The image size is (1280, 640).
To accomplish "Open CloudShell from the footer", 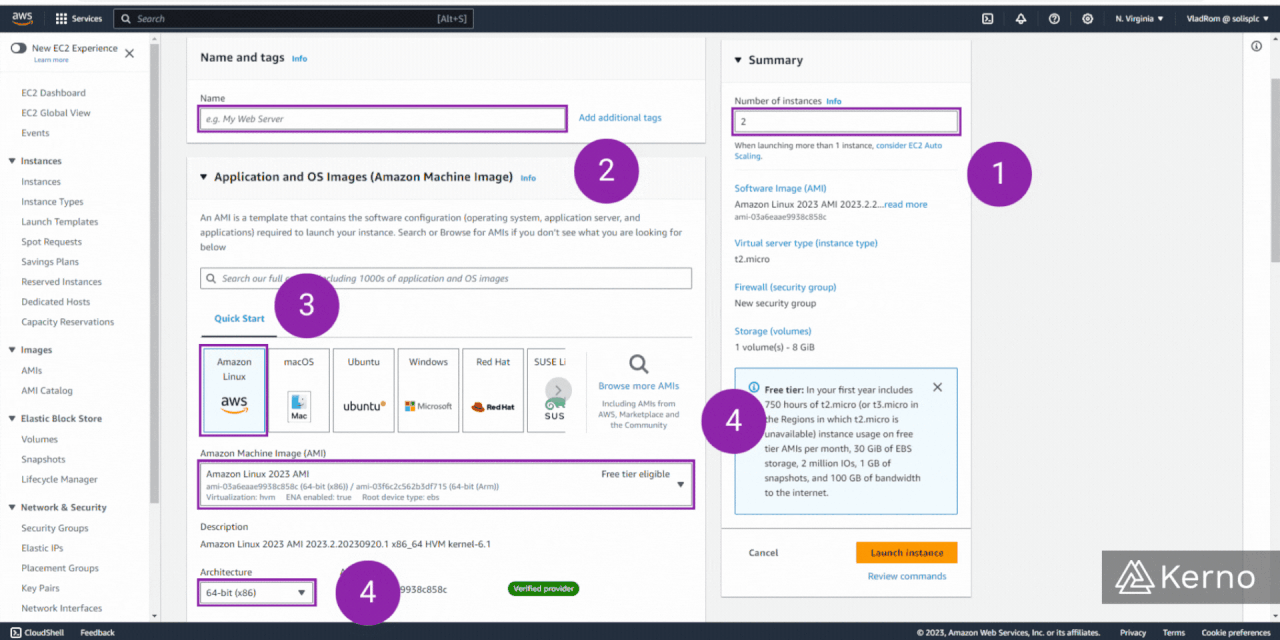I will click(x=37, y=632).
